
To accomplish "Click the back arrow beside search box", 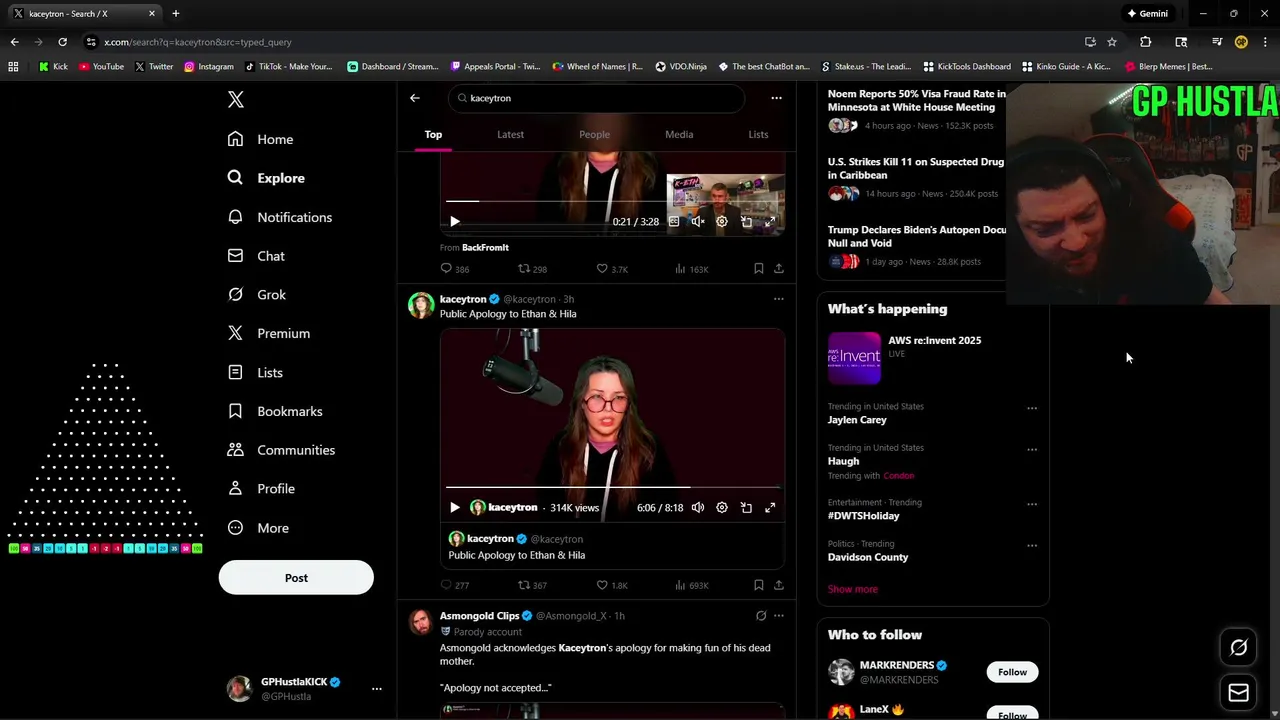I will (x=415, y=98).
